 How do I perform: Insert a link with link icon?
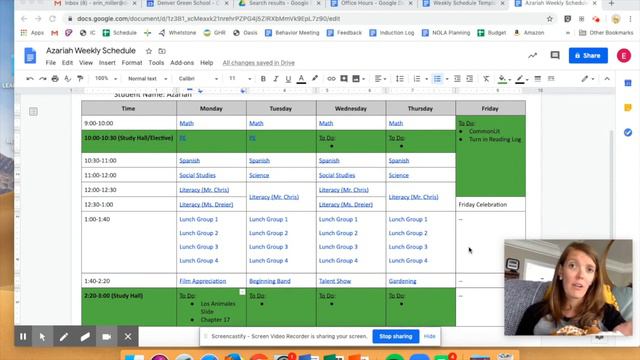[x=331, y=79]
